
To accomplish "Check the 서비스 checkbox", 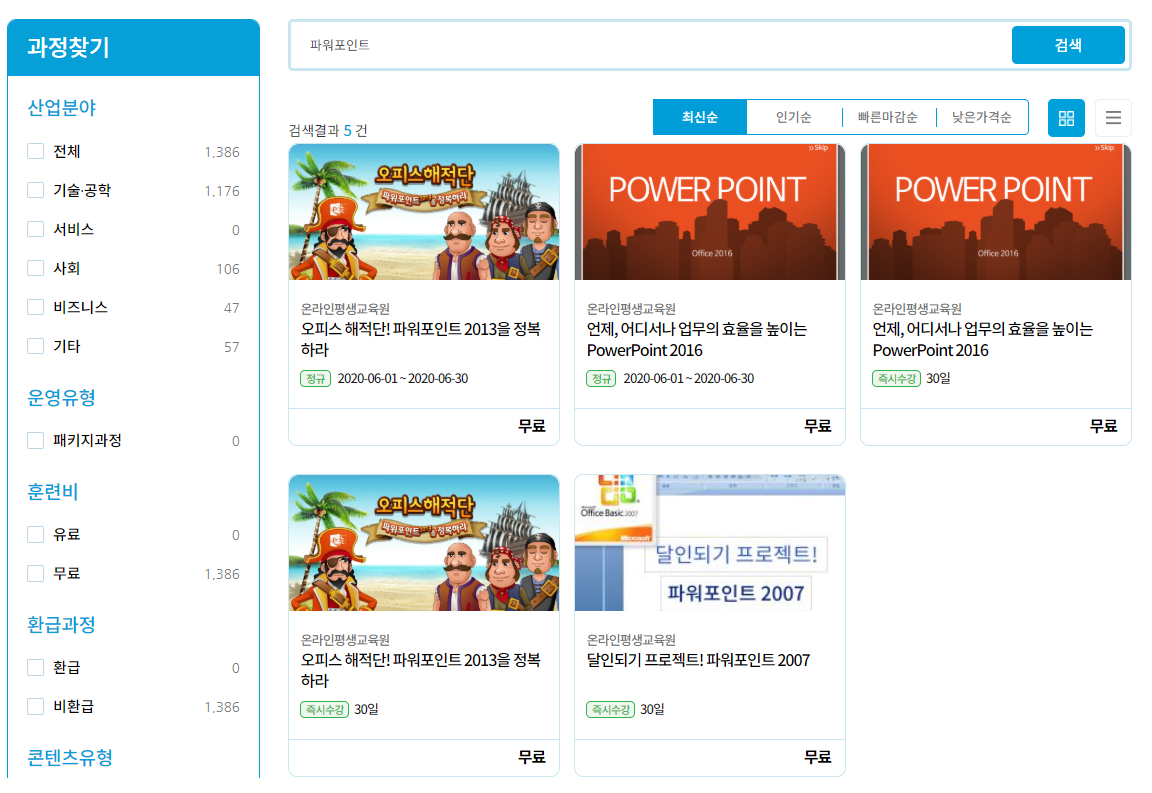I will pos(35,229).
